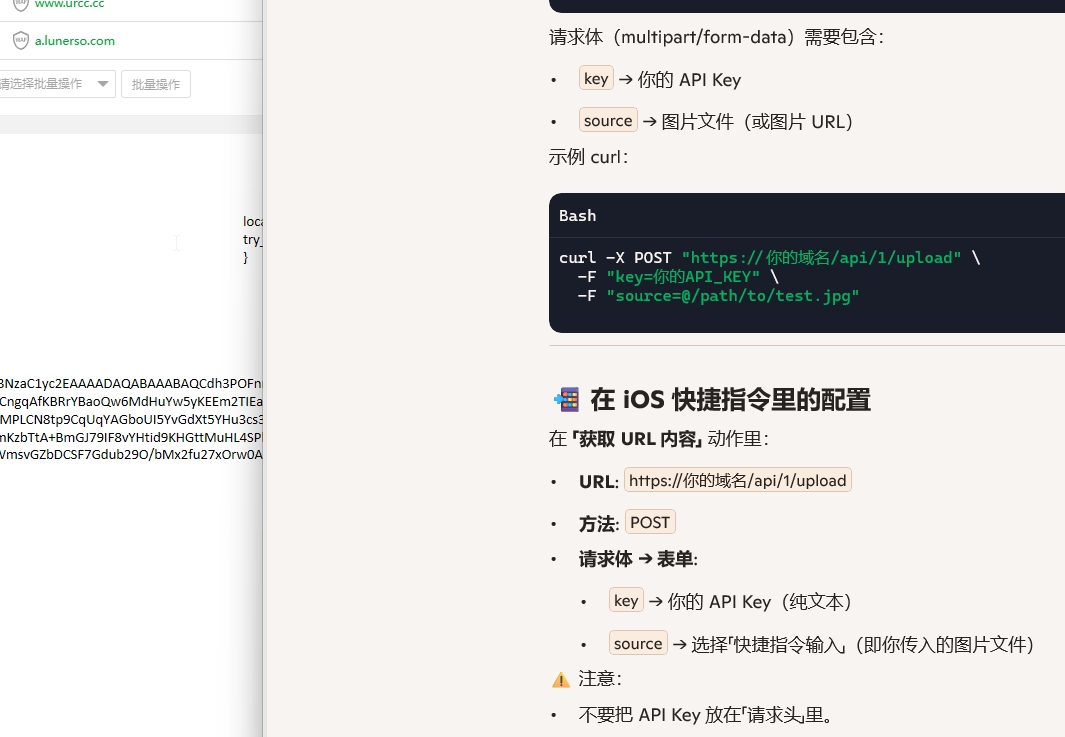This screenshot has width=1065, height=737.
Task: Click the POST method code chip
Action: [650, 522]
